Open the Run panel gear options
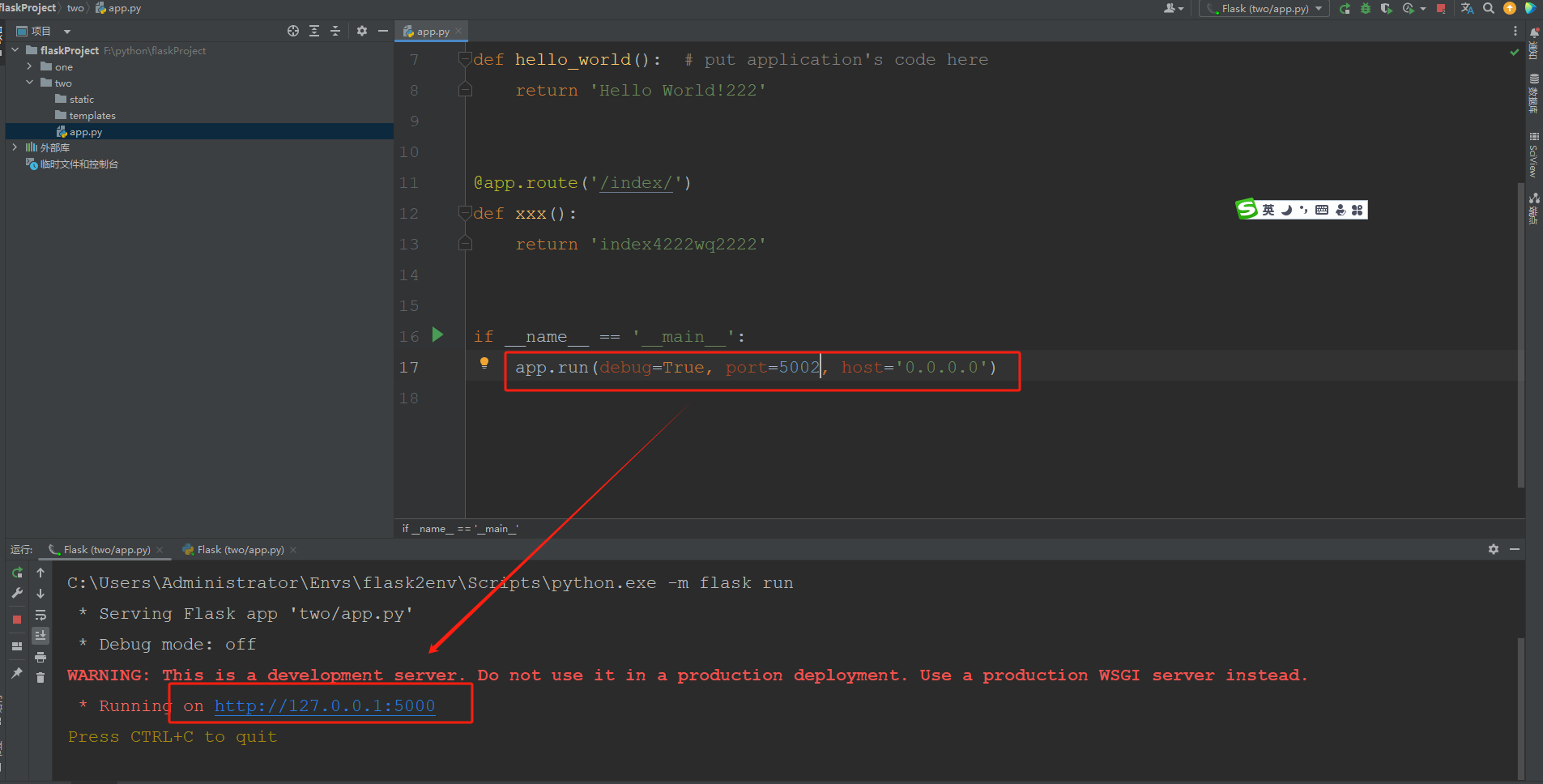Image resolution: width=1543 pixels, height=784 pixels. click(1494, 549)
